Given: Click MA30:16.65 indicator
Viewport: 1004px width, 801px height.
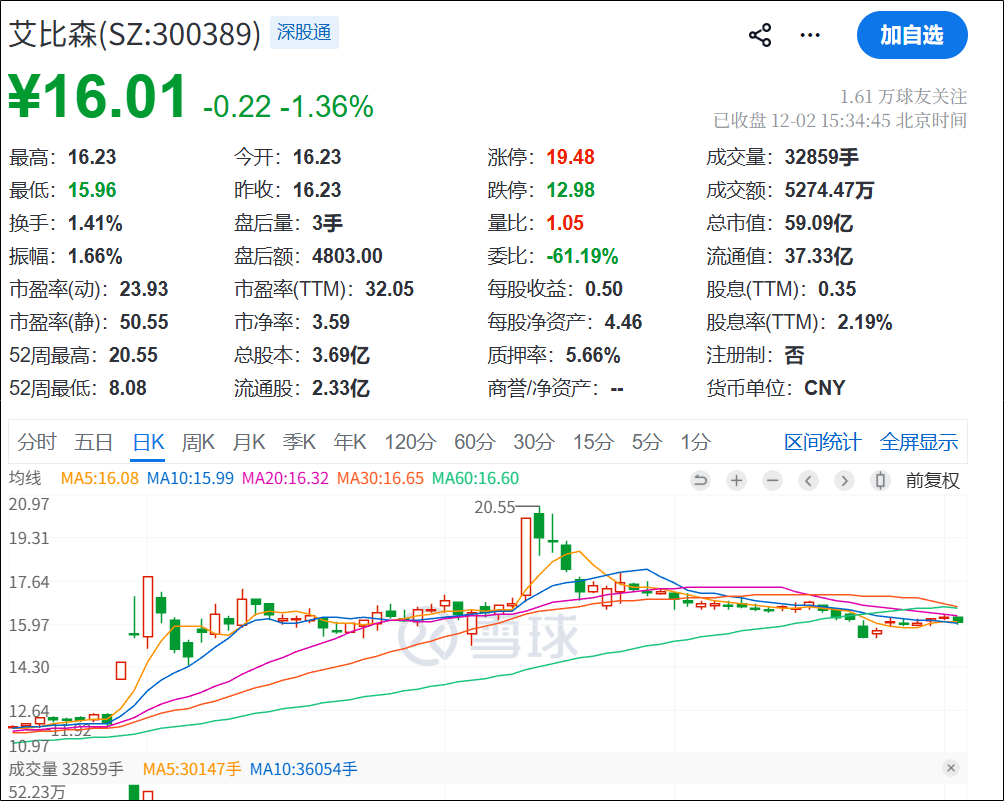Looking at the screenshot, I should pyautogui.click(x=380, y=478).
